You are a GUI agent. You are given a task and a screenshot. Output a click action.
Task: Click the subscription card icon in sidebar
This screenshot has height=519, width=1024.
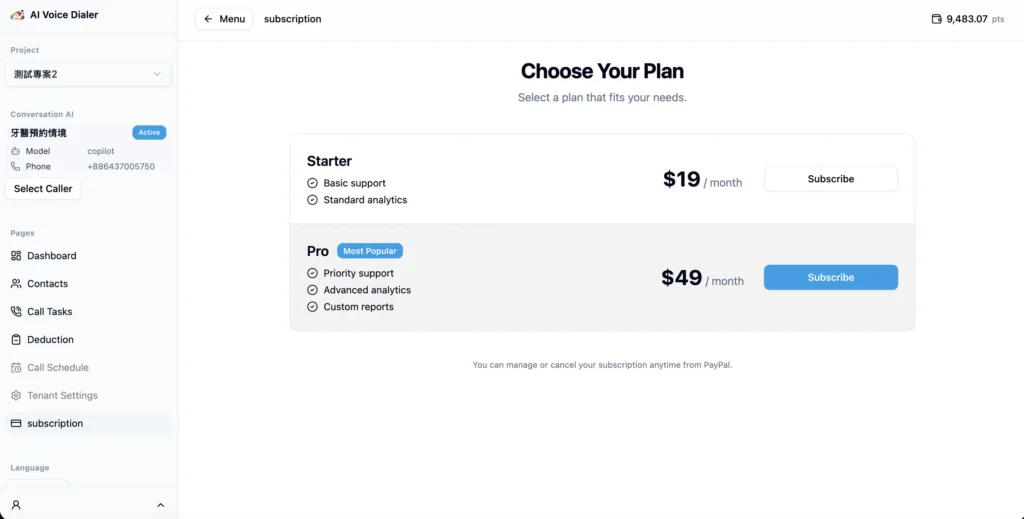16,424
